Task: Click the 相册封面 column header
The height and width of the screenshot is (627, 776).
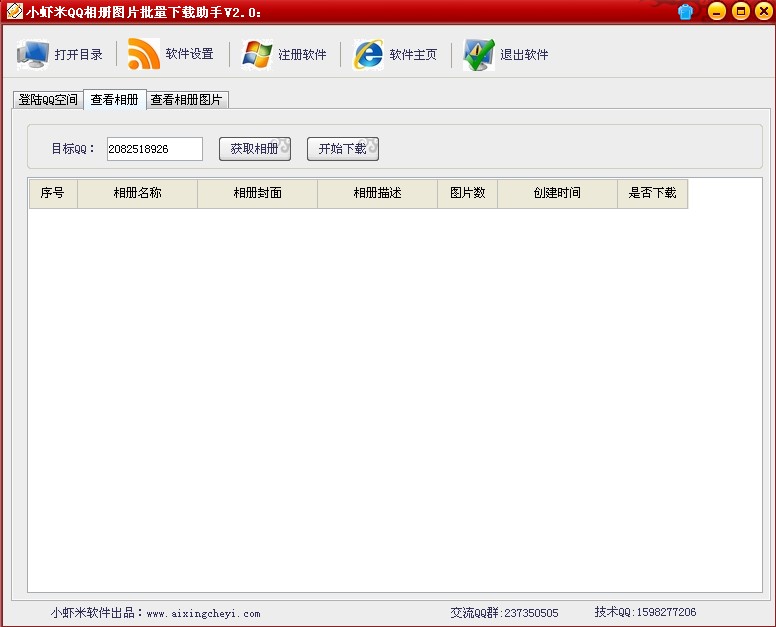Action: point(257,193)
